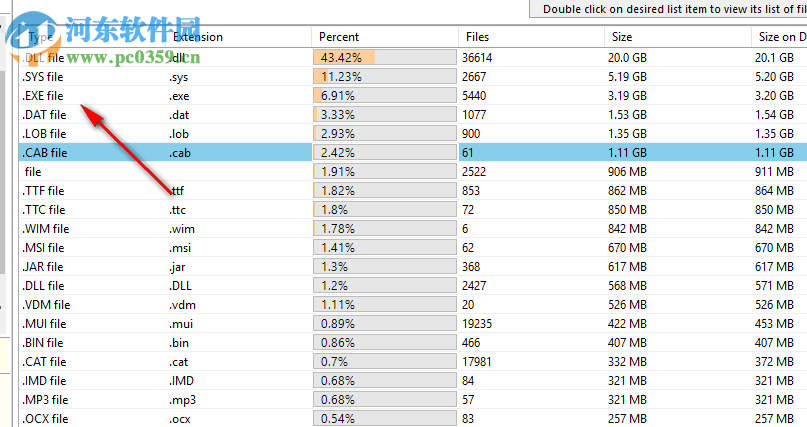Click the 43.42% percent bar

click(x=384, y=57)
